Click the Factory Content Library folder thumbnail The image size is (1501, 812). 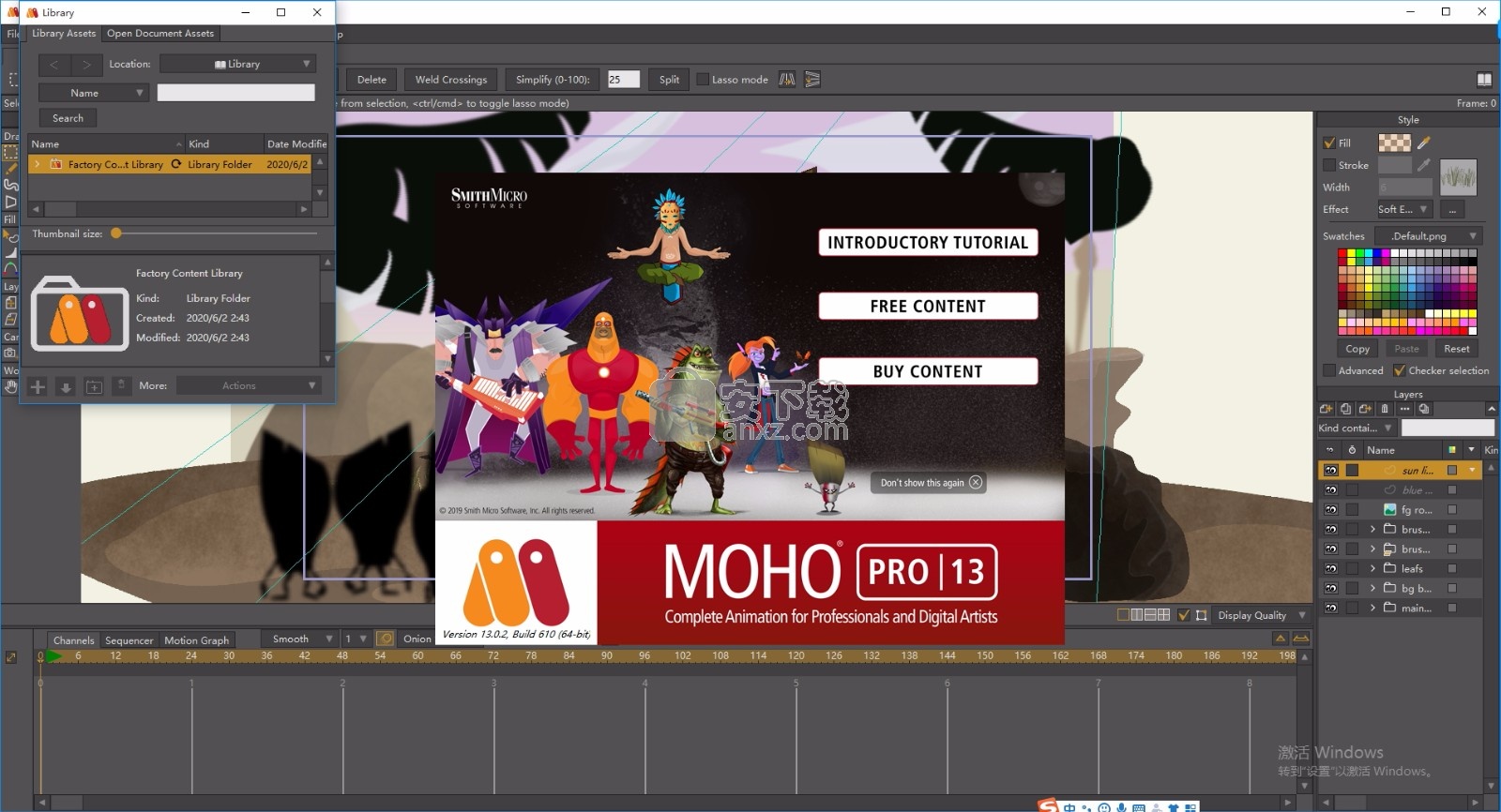click(80, 314)
